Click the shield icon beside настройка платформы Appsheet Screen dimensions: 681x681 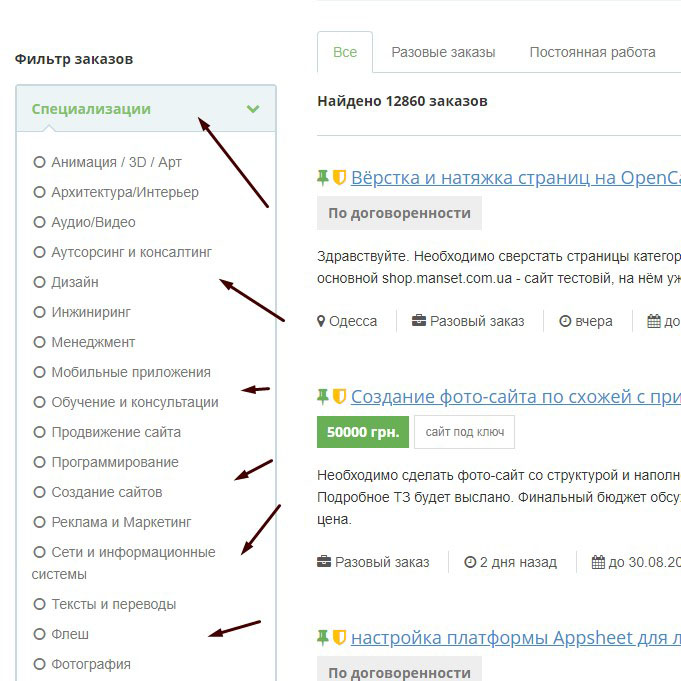pos(339,638)
